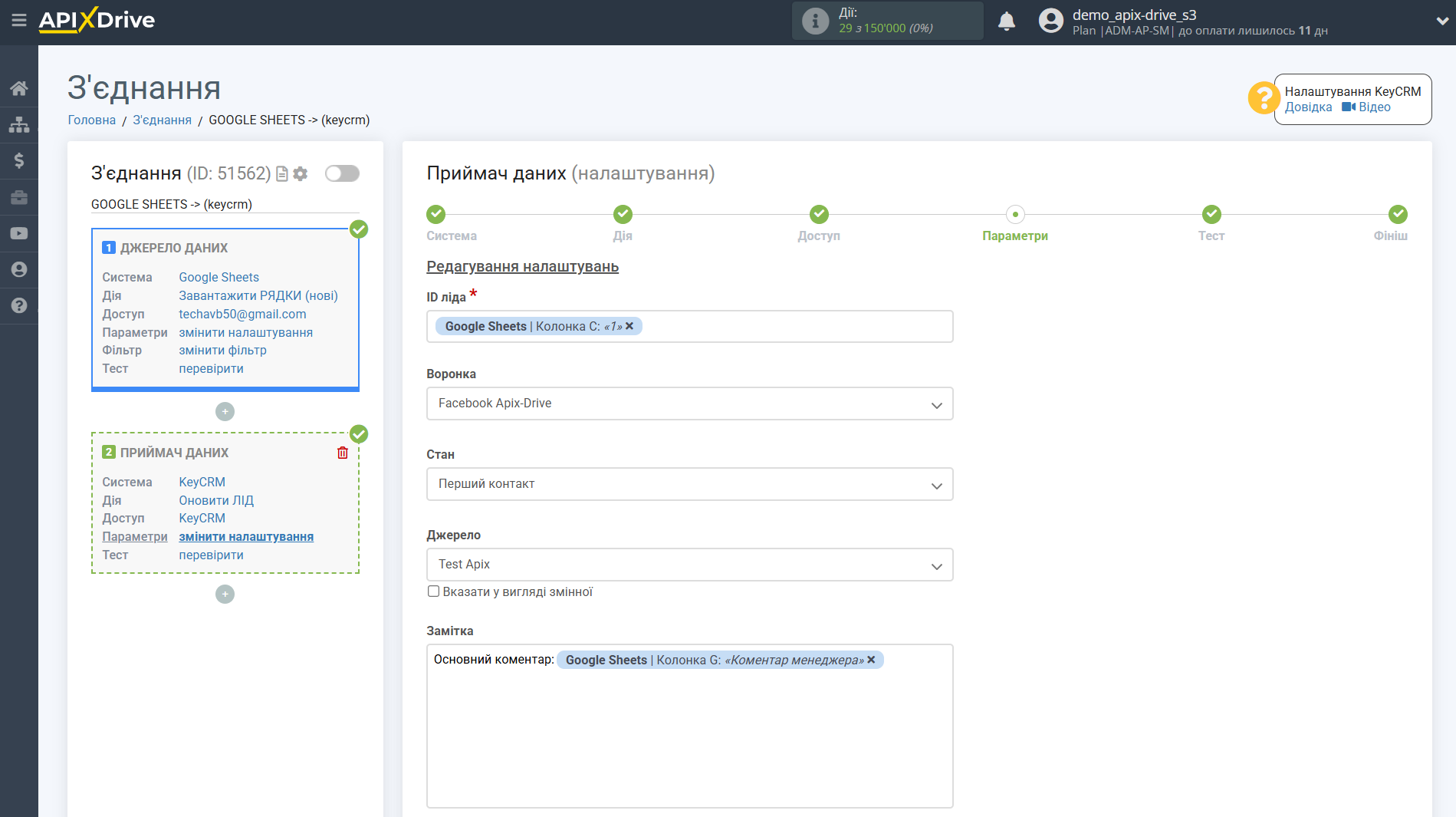Open techavb50@gmail.com access link
This screenshot has width=1456, height=817.
tap(242, 314)
